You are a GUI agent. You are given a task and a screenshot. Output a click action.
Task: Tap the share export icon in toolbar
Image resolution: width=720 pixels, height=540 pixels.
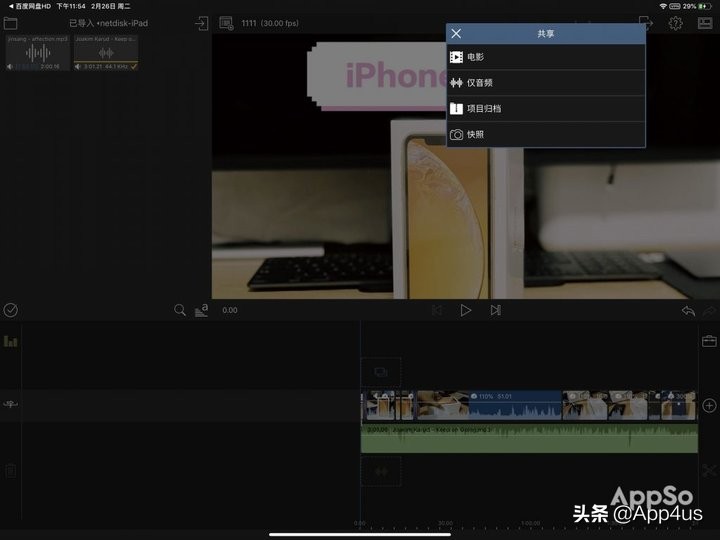pos(646,23)
